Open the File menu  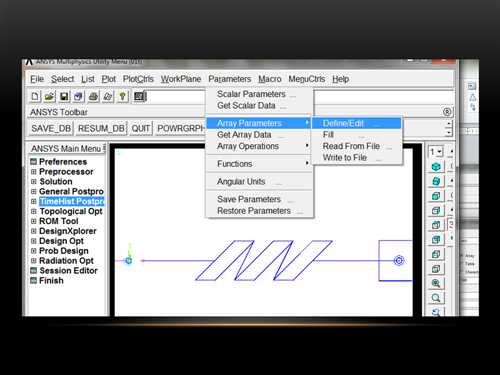[37, 79]
